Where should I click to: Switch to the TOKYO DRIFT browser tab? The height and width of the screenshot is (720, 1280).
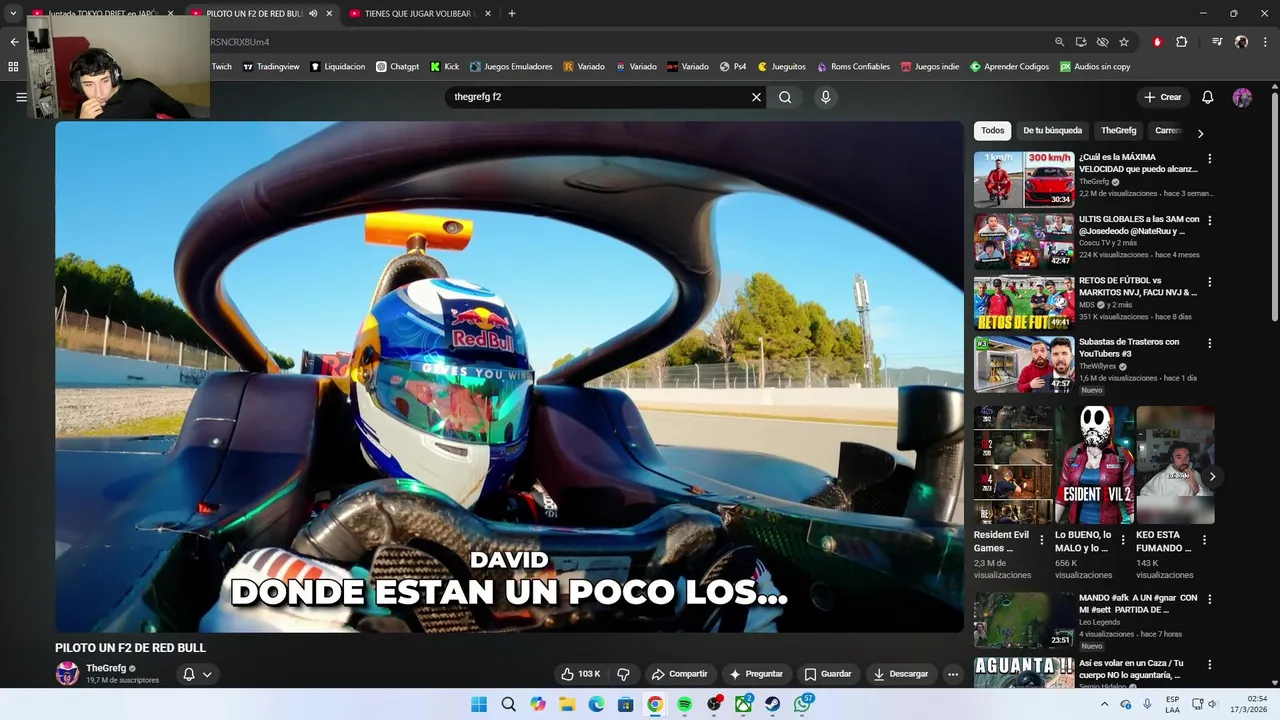pos(103,13)
